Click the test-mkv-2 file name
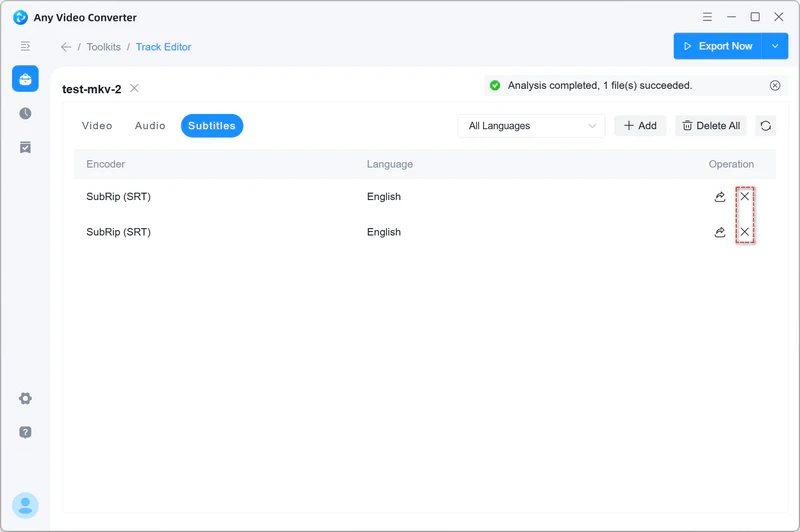Image resolution: width=800 pixels, height=532 pixels. [x=92, y=89]
